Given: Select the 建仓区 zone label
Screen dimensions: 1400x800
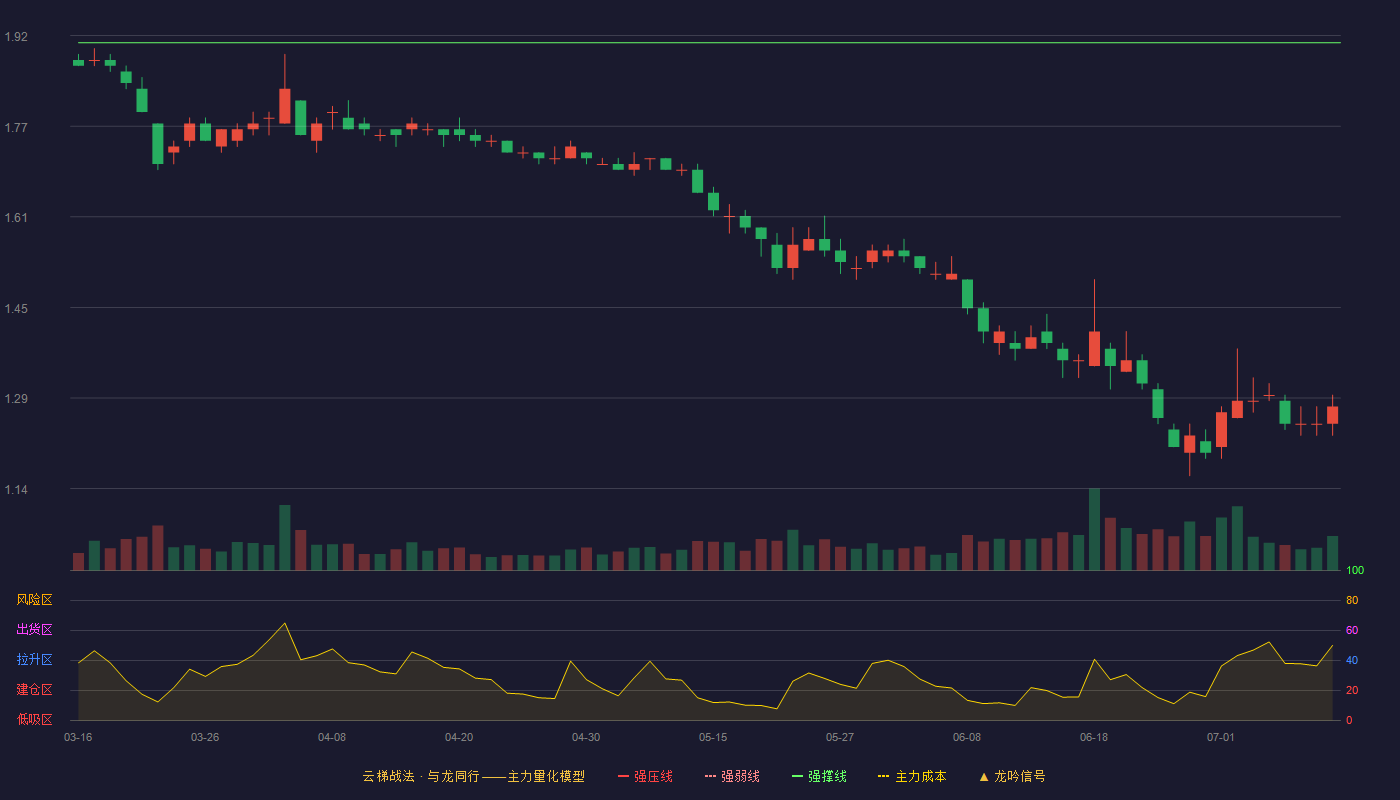Looking at the screenshot, I should 34,690.
